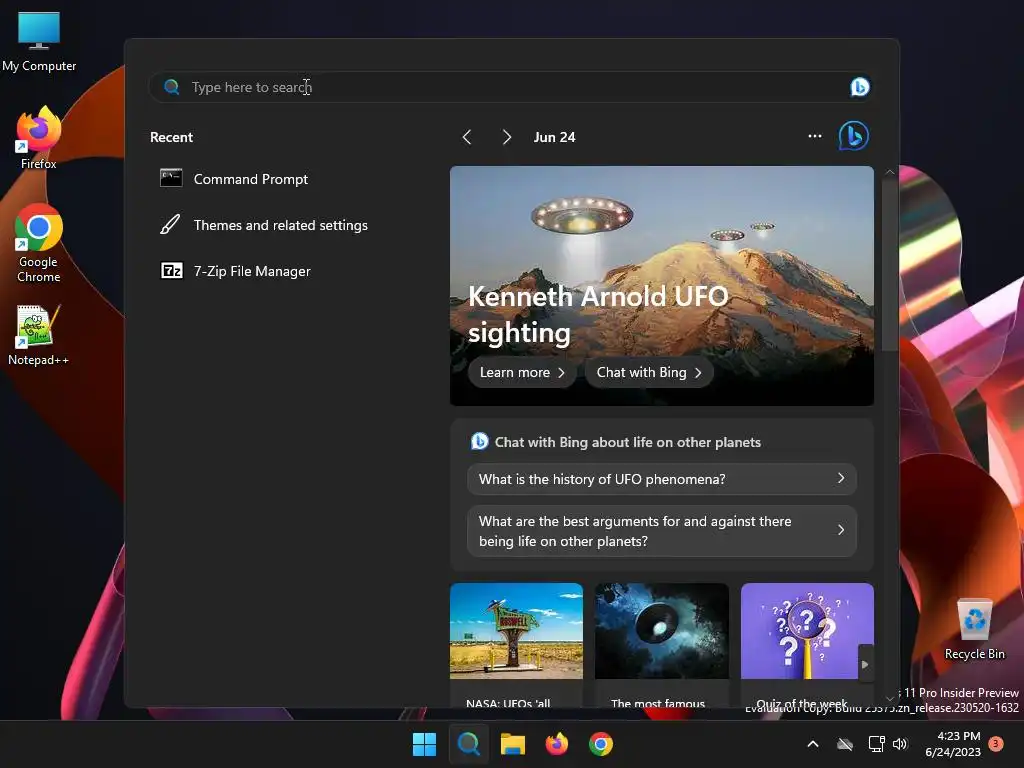Screen dimensions: 1024x768
Task: Click Chat with Bing about life heading
Action: click(628, 442)
